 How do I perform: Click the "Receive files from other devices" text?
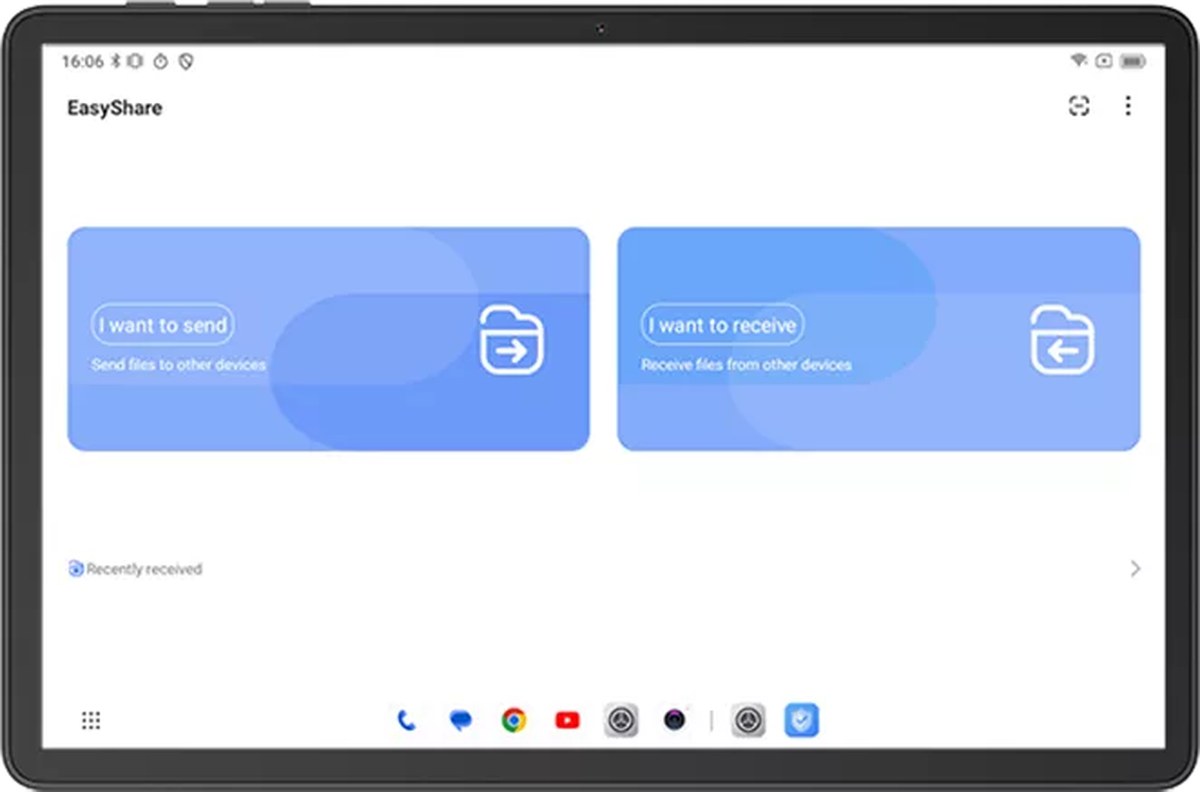tap(746, 365)
